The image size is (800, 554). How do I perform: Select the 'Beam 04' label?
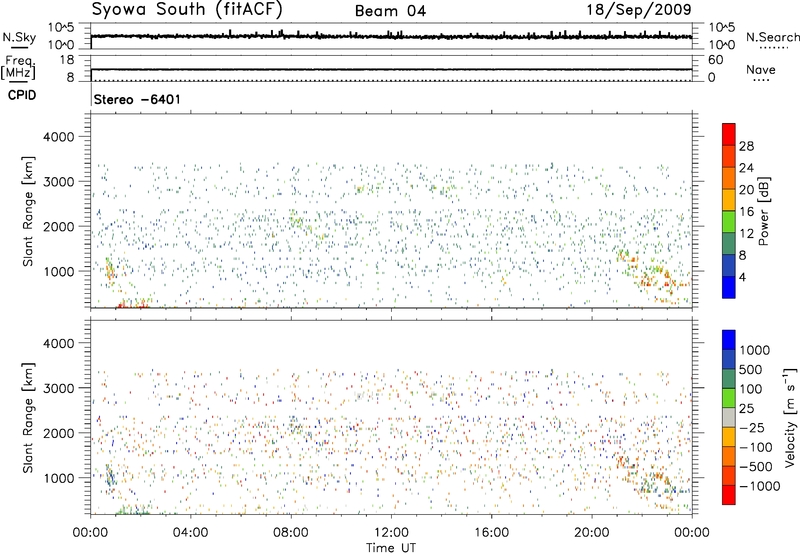(x=390, y=11)
